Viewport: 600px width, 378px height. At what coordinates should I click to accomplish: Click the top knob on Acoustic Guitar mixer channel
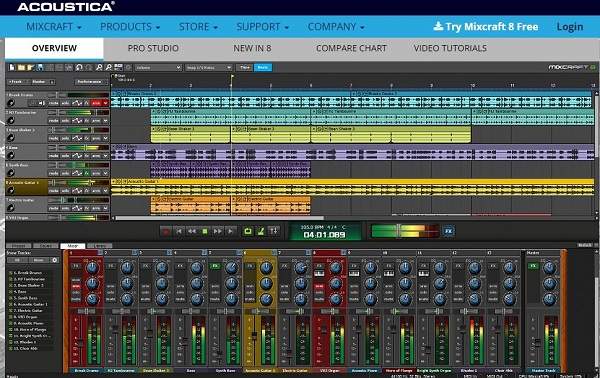[266, 268]
